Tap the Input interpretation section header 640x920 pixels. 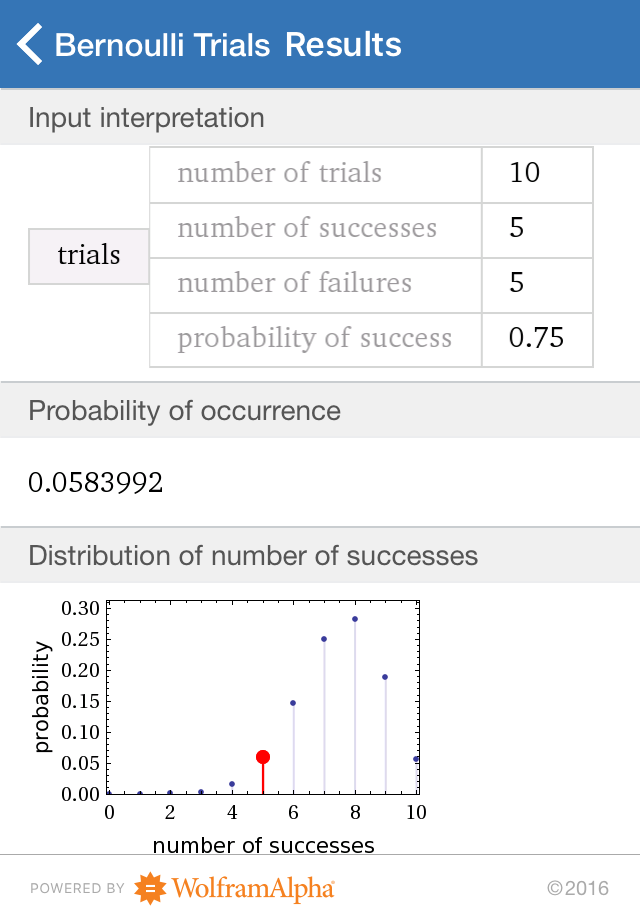click(x=147, y=118)
